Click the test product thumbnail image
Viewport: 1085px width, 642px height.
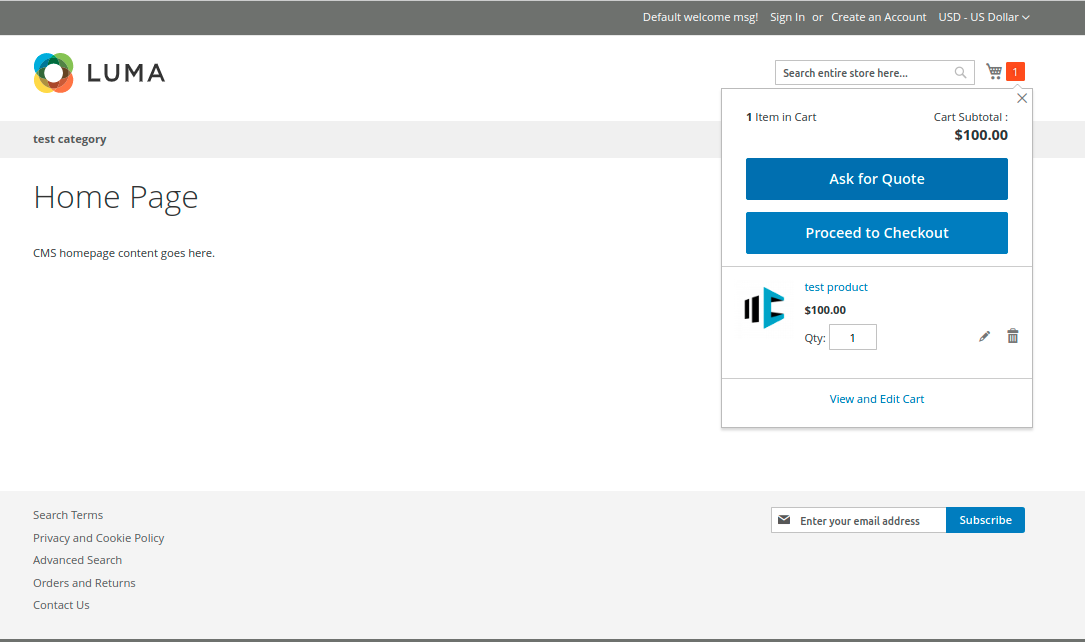point(764,308)
